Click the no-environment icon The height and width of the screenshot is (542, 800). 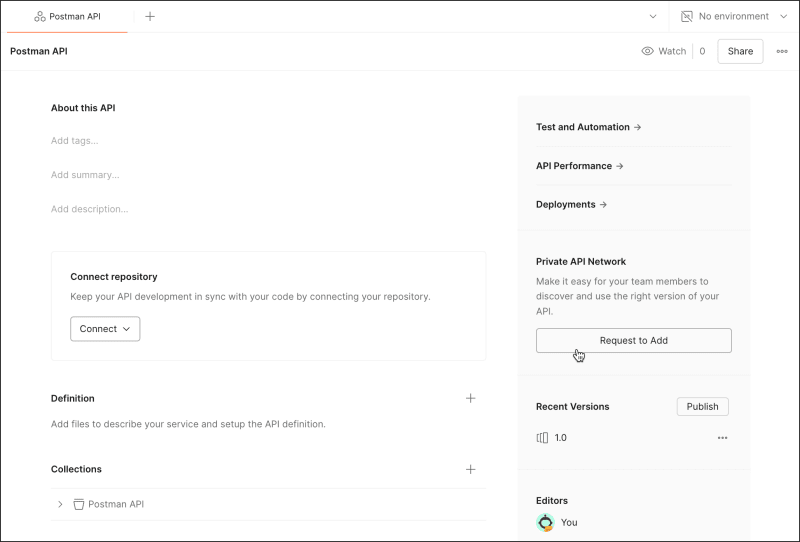coord(687,16)
